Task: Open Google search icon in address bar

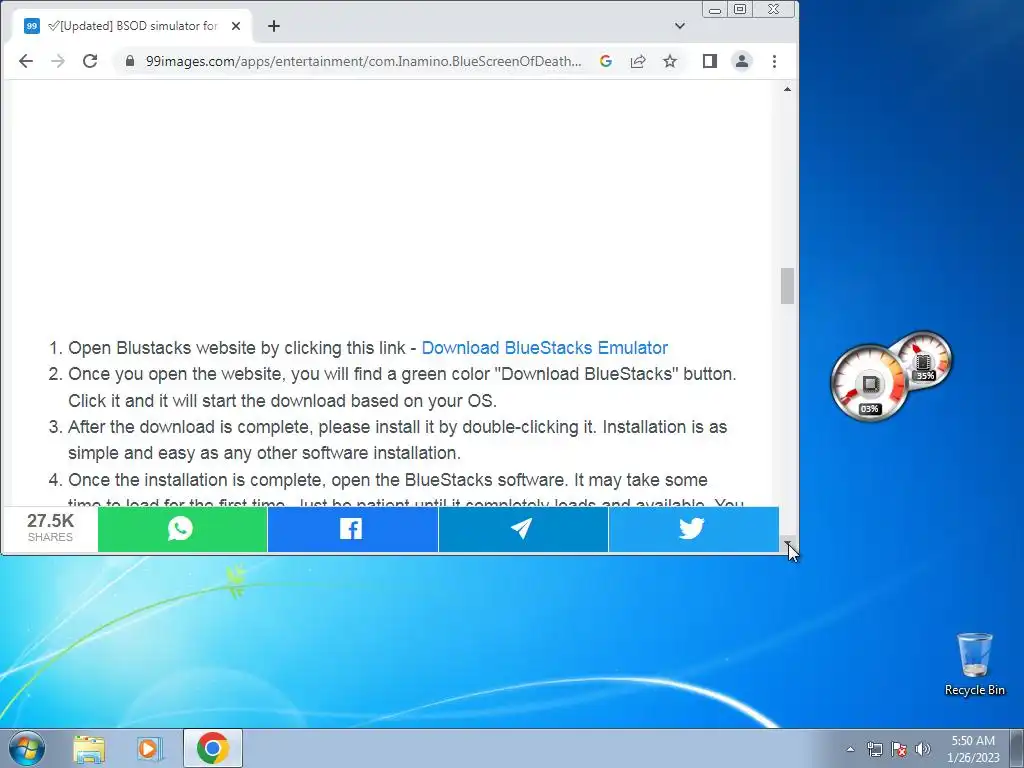Action: [605, 61]
